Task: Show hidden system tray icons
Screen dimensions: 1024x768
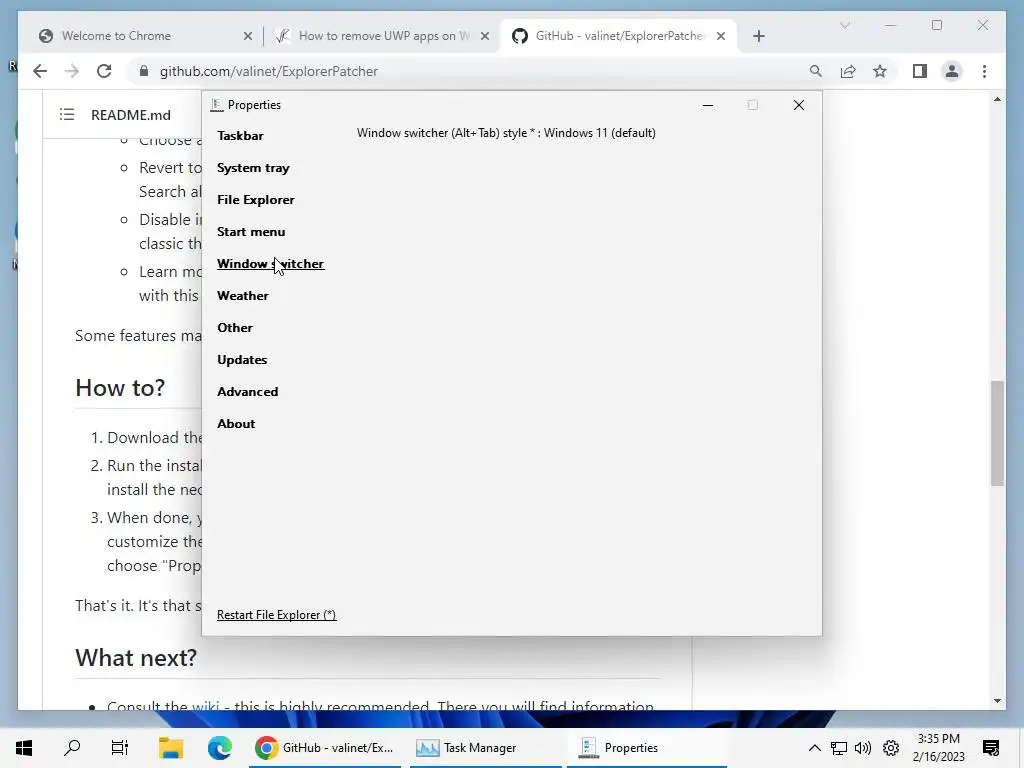Action: click(x=814, y=748)
